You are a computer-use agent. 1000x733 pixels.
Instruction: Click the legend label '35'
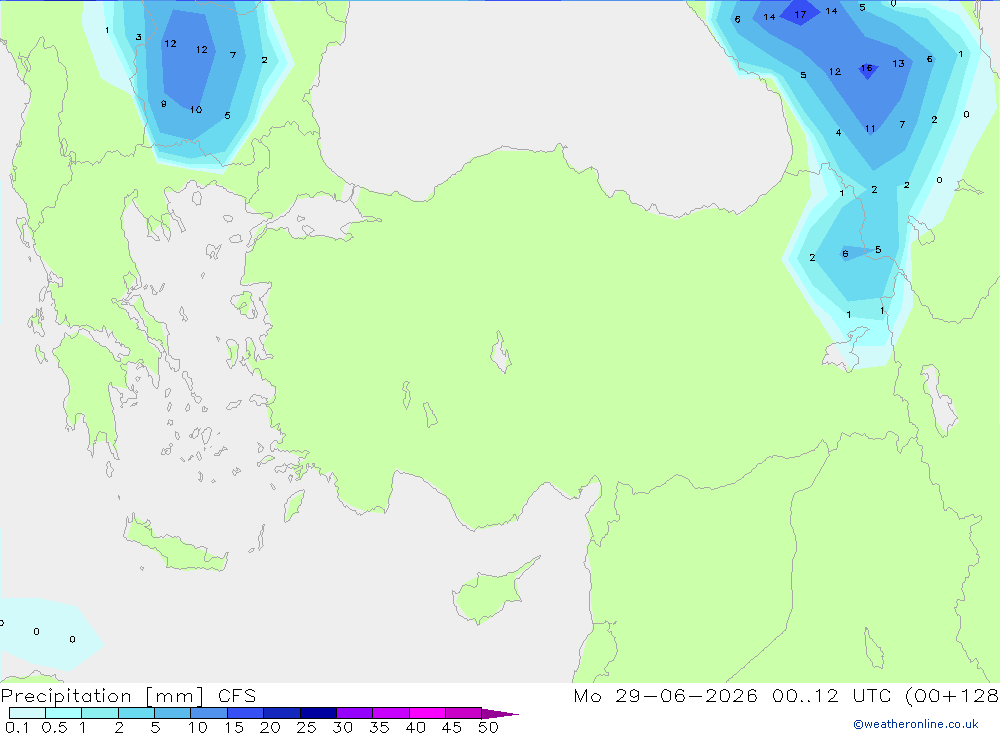379,727
